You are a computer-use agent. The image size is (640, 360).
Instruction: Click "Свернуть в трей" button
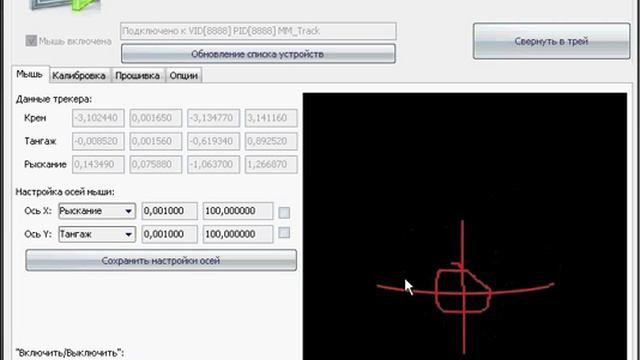tap(551, 41)
